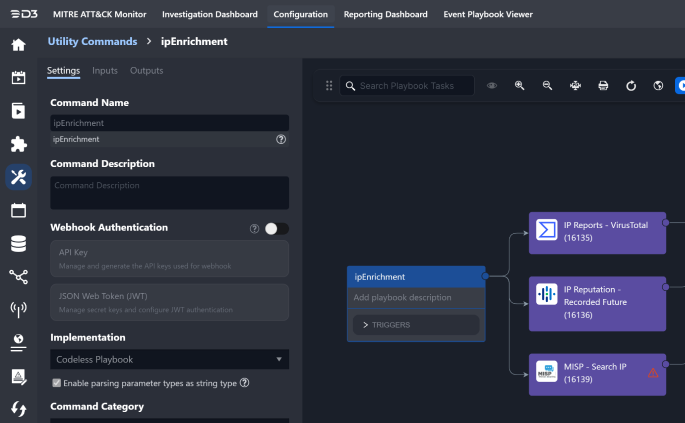Image resolution: width=685 pixels, height=423 pixels.
Task: Click the zoom in magnifier icon
Action: tap(520, 86)
